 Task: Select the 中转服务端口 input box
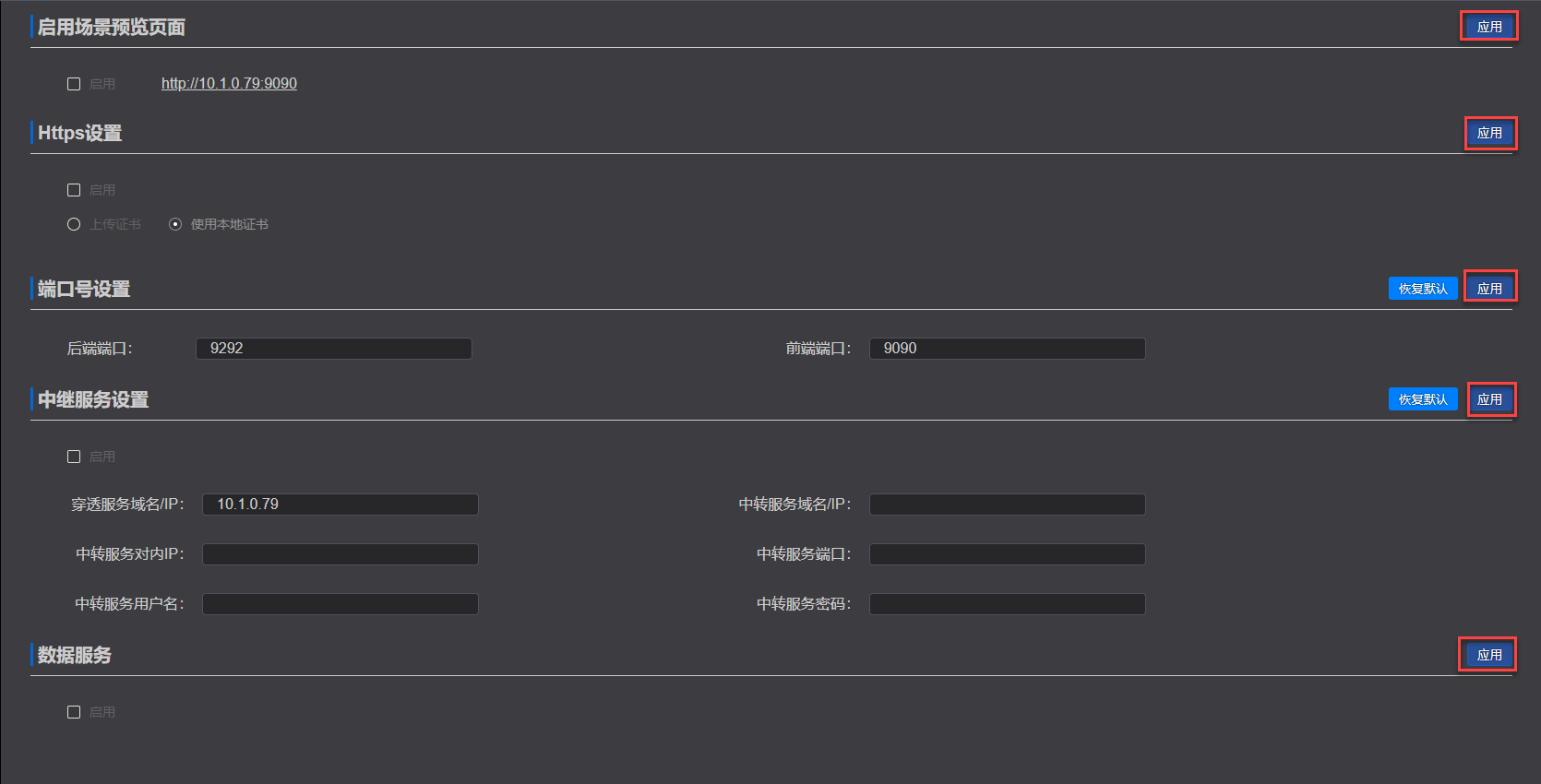pos(1007,554)
